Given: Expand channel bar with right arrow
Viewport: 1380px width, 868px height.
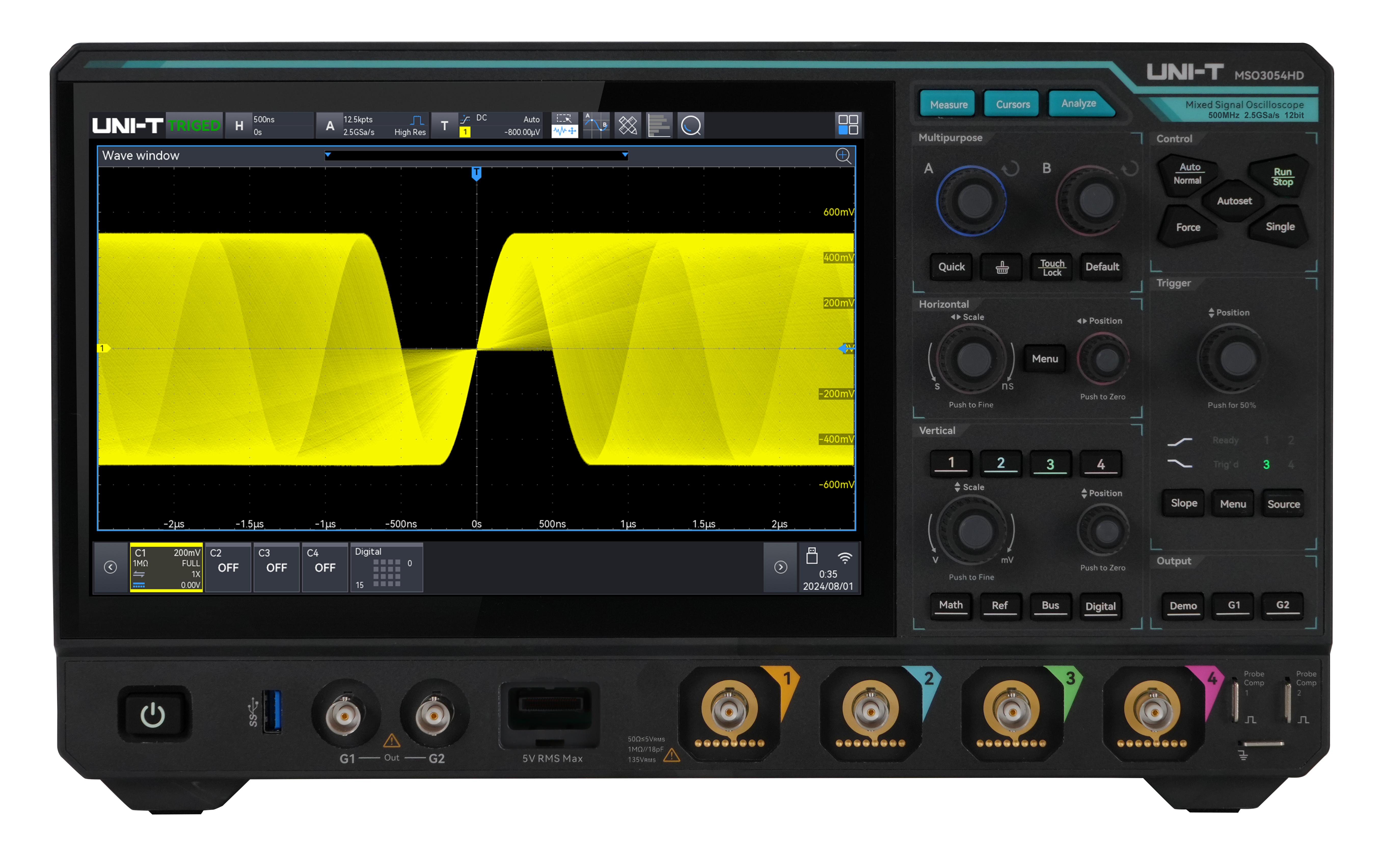Looking at the screenshot, I should tap(780, 567).
